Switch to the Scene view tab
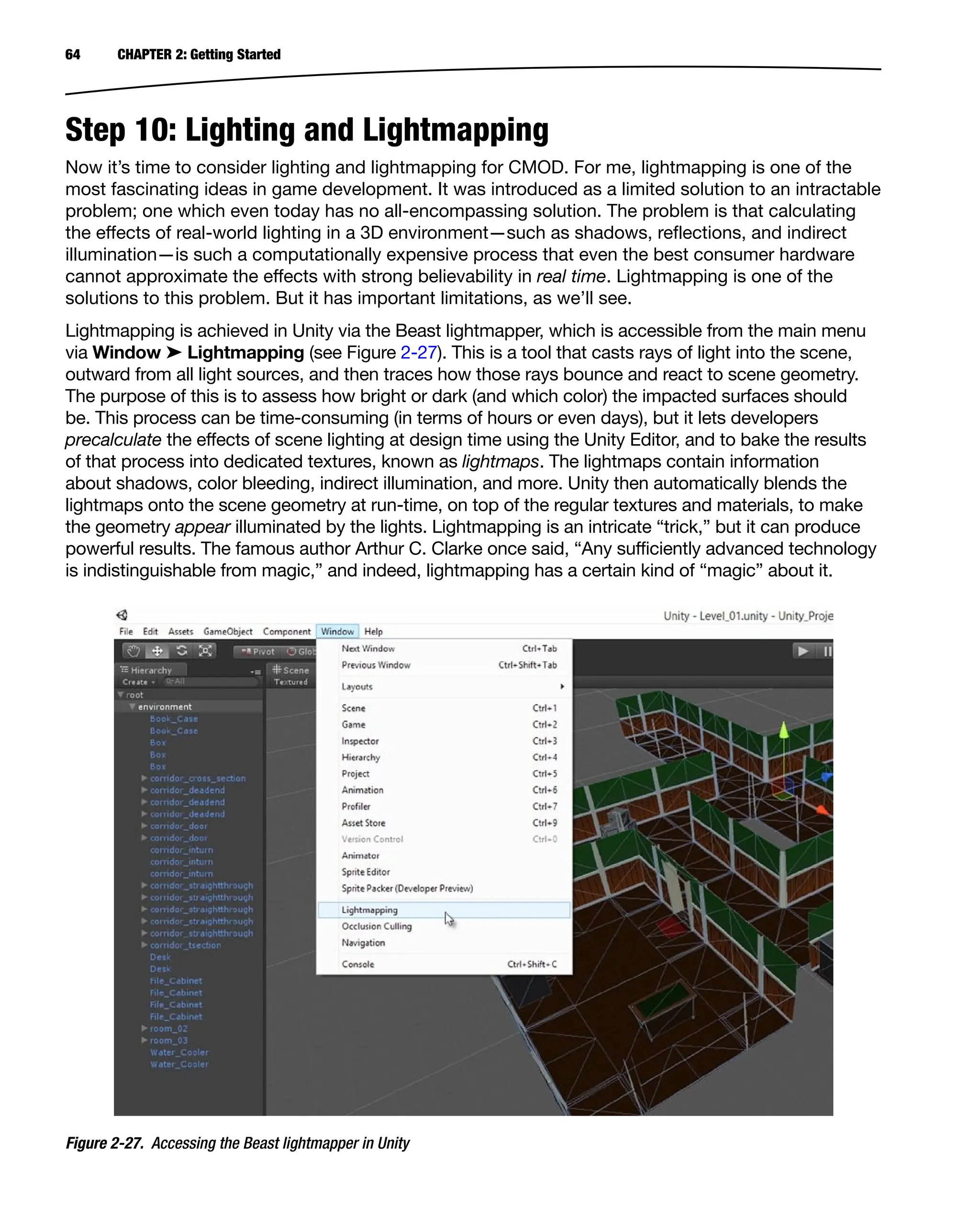The image size is (980, 1209). tap(291, 670)
